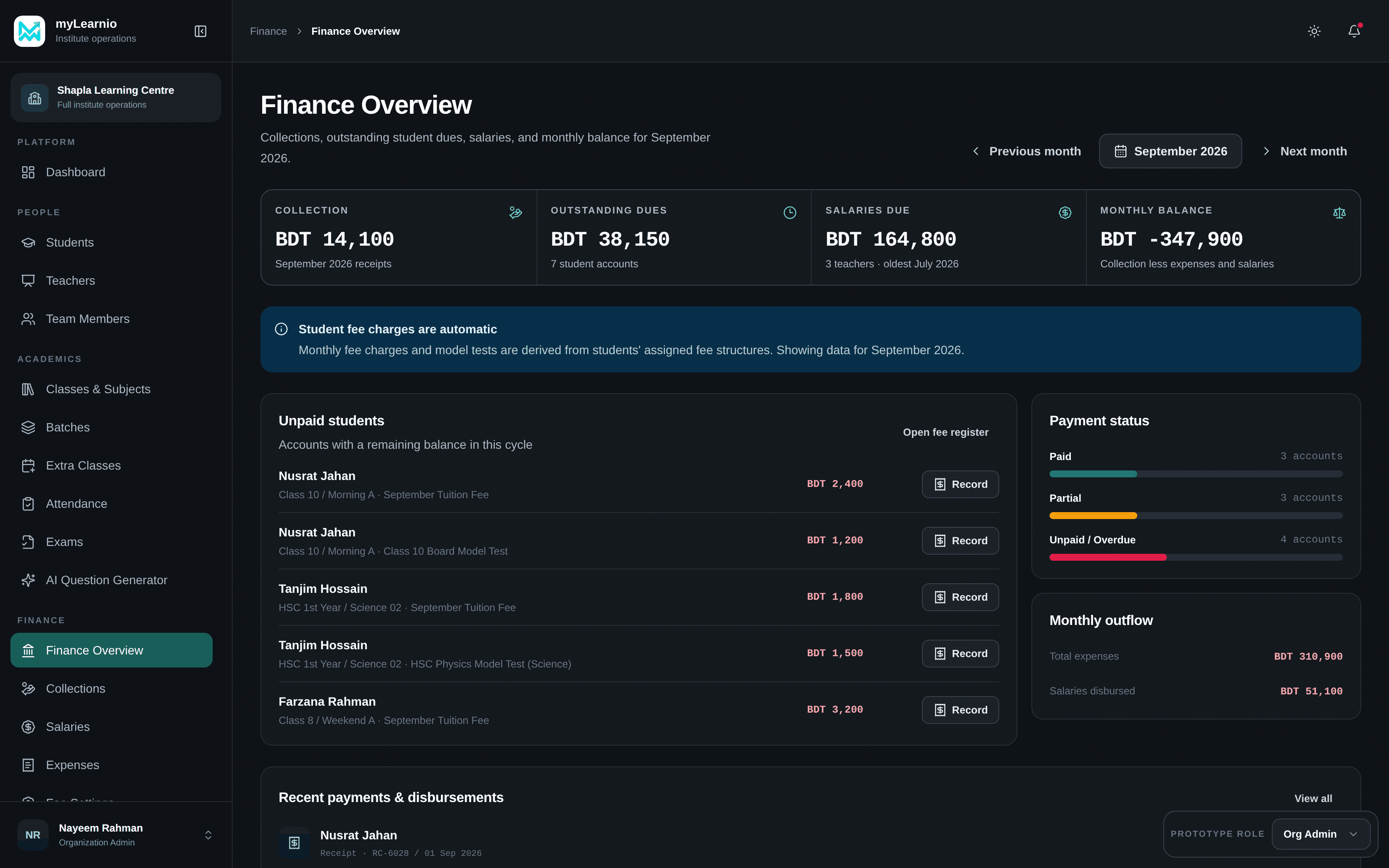Open Dashboard from sidebar

(x=112, y=172)
